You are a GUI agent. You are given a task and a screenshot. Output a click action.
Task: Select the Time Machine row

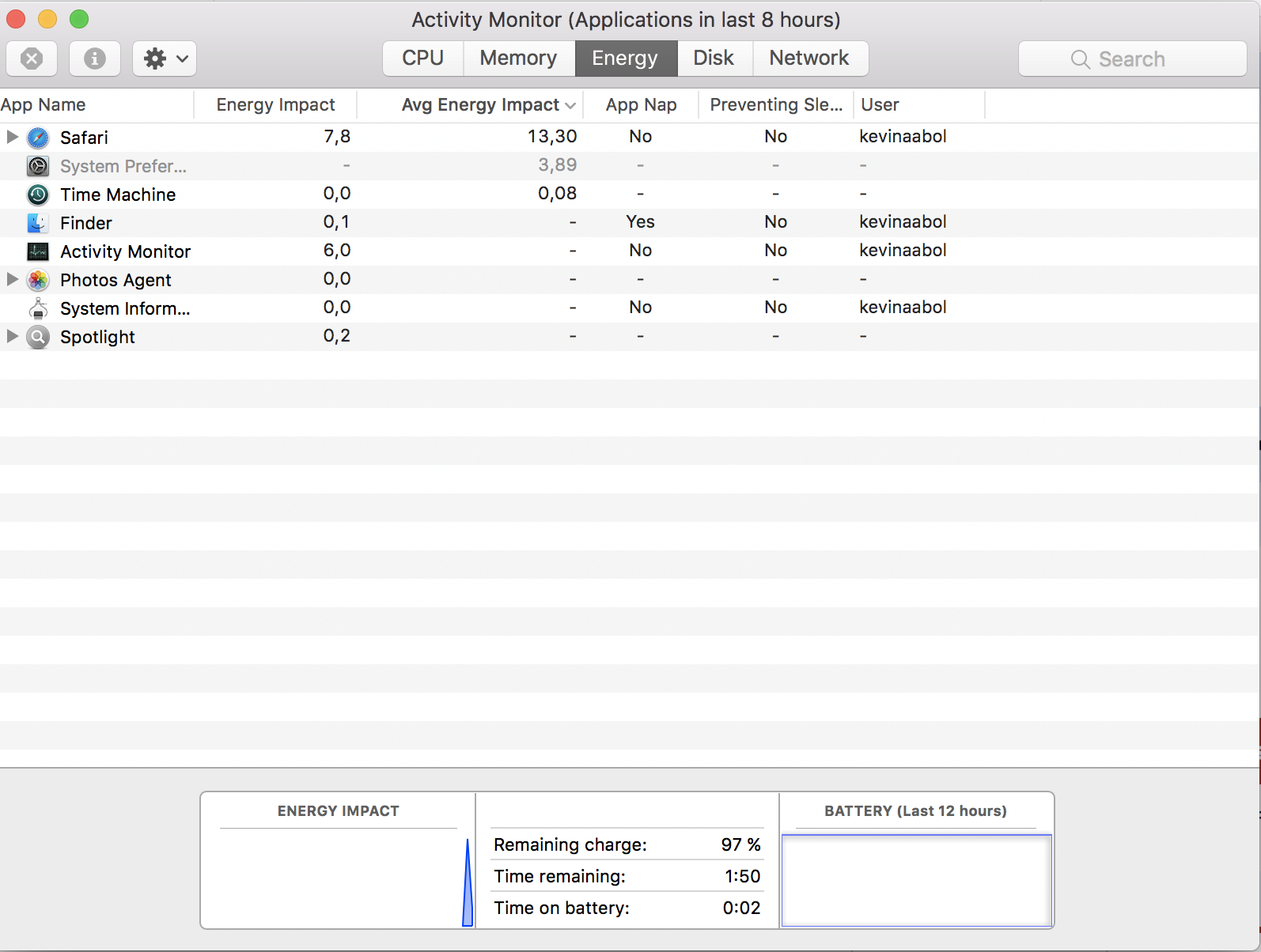coord(630,195)
